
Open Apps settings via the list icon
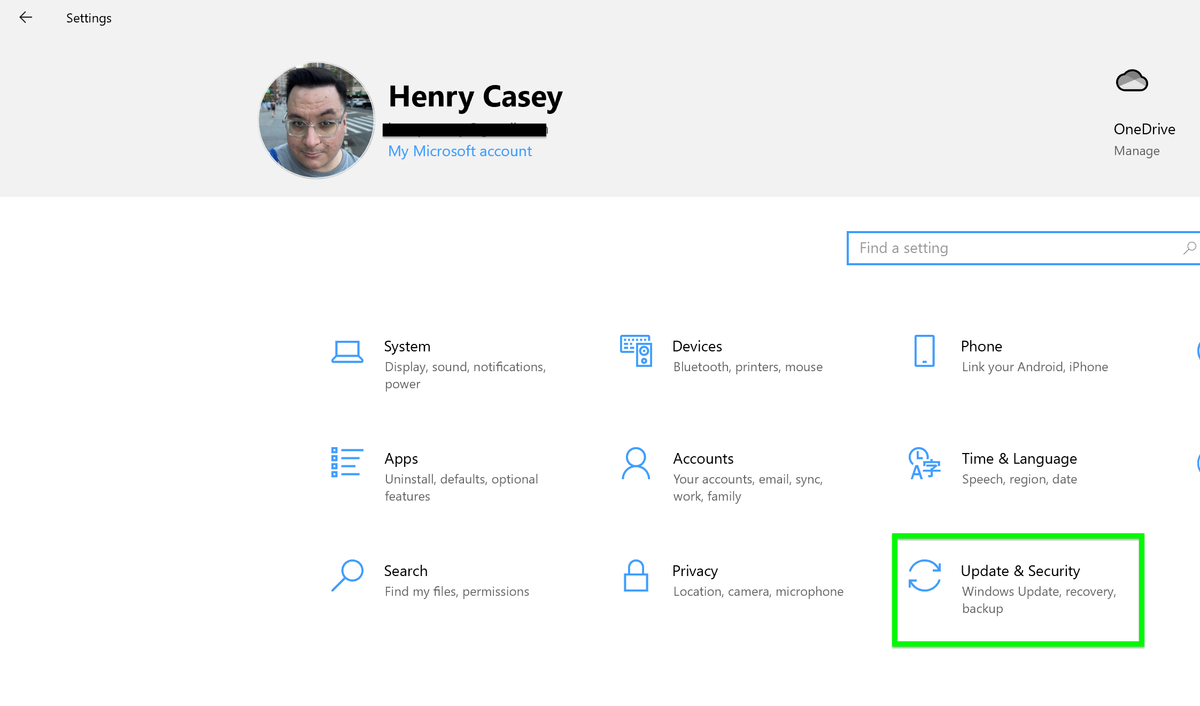347,464
